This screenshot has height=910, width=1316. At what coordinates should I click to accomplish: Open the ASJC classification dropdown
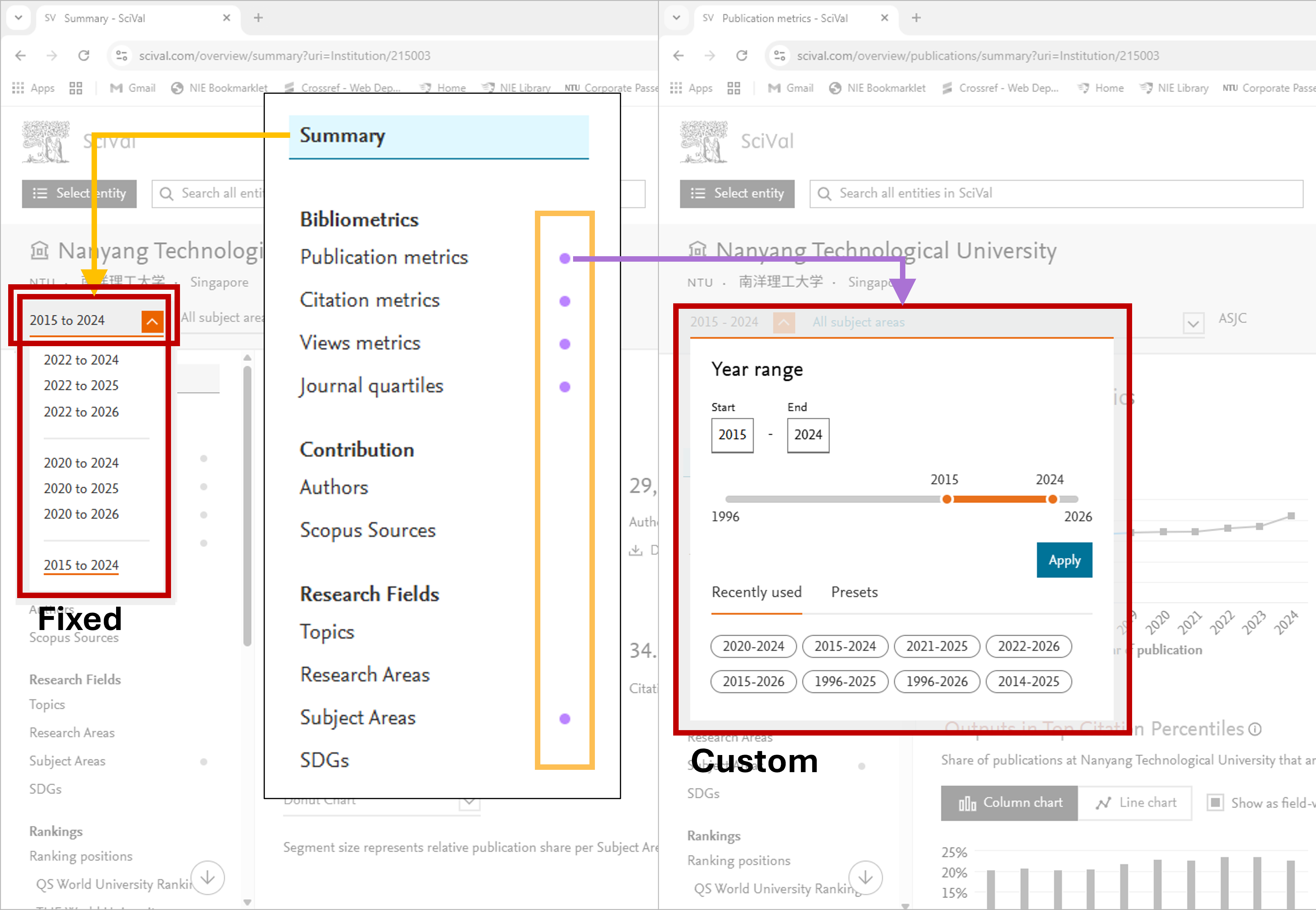coord(1193,323)
